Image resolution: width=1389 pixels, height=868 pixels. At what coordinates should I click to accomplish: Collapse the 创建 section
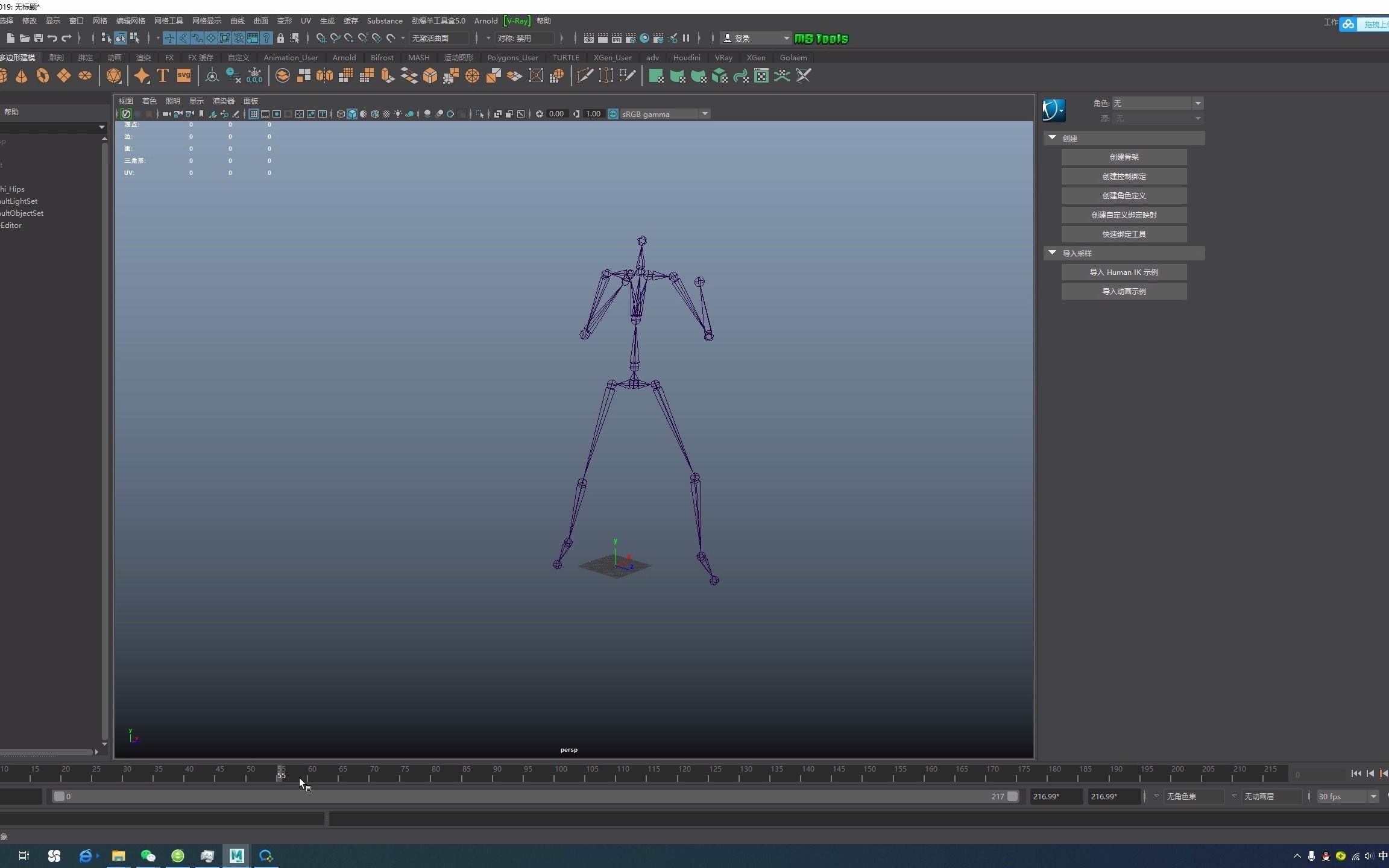click(x=1053, y=138)
